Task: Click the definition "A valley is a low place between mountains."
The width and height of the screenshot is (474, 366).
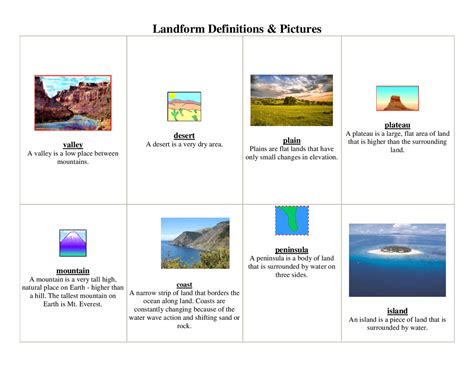Action: 73,158
